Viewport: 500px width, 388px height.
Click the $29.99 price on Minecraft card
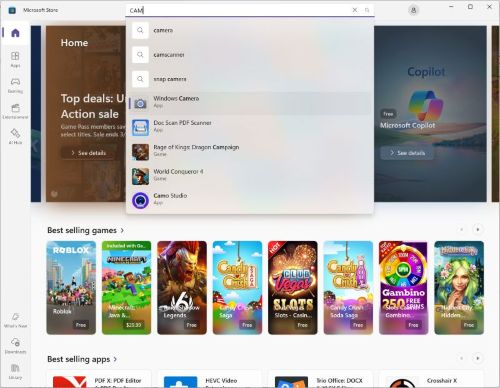pyautogui.click(x=133, y=325)
